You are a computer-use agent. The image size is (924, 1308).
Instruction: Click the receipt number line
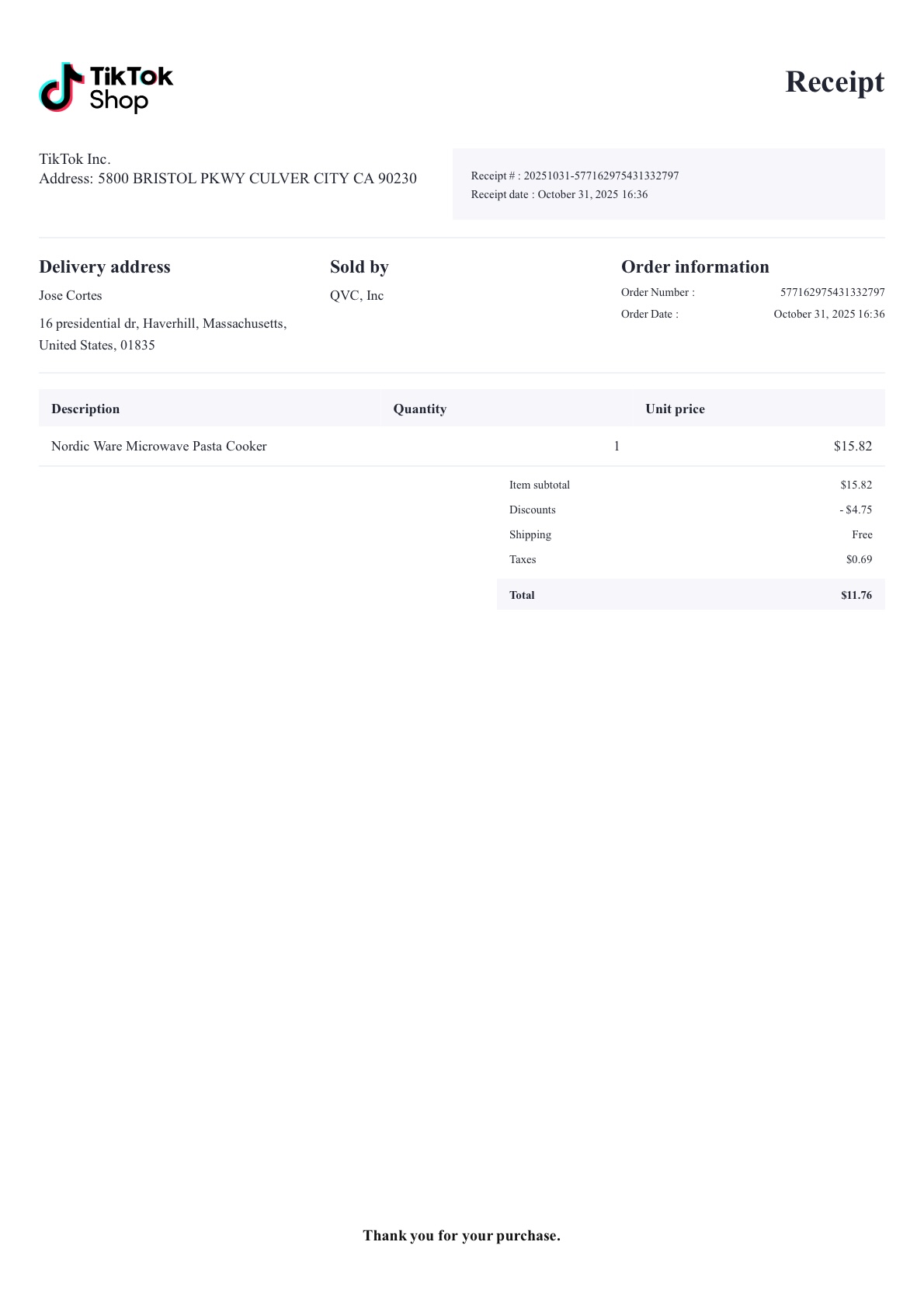[575, 176]
